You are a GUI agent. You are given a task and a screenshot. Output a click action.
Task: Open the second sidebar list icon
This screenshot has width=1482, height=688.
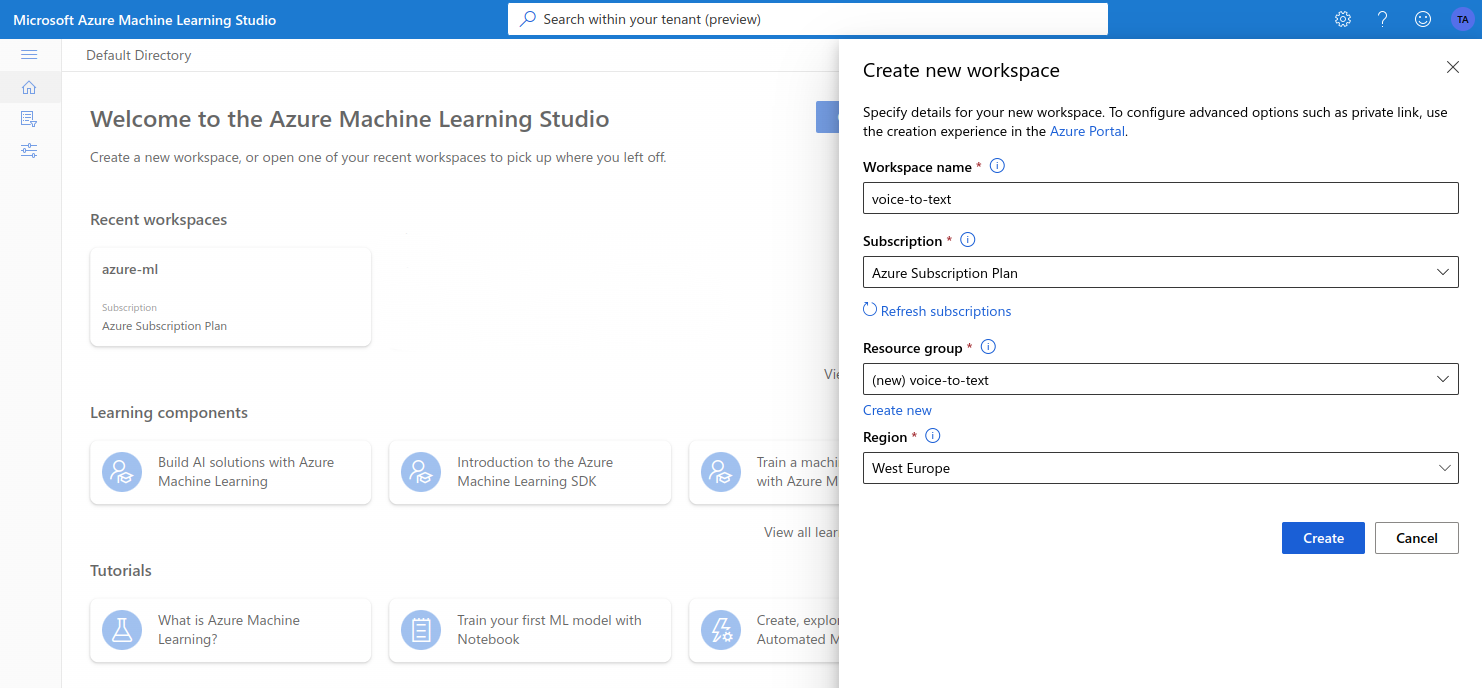click(29, 119)
